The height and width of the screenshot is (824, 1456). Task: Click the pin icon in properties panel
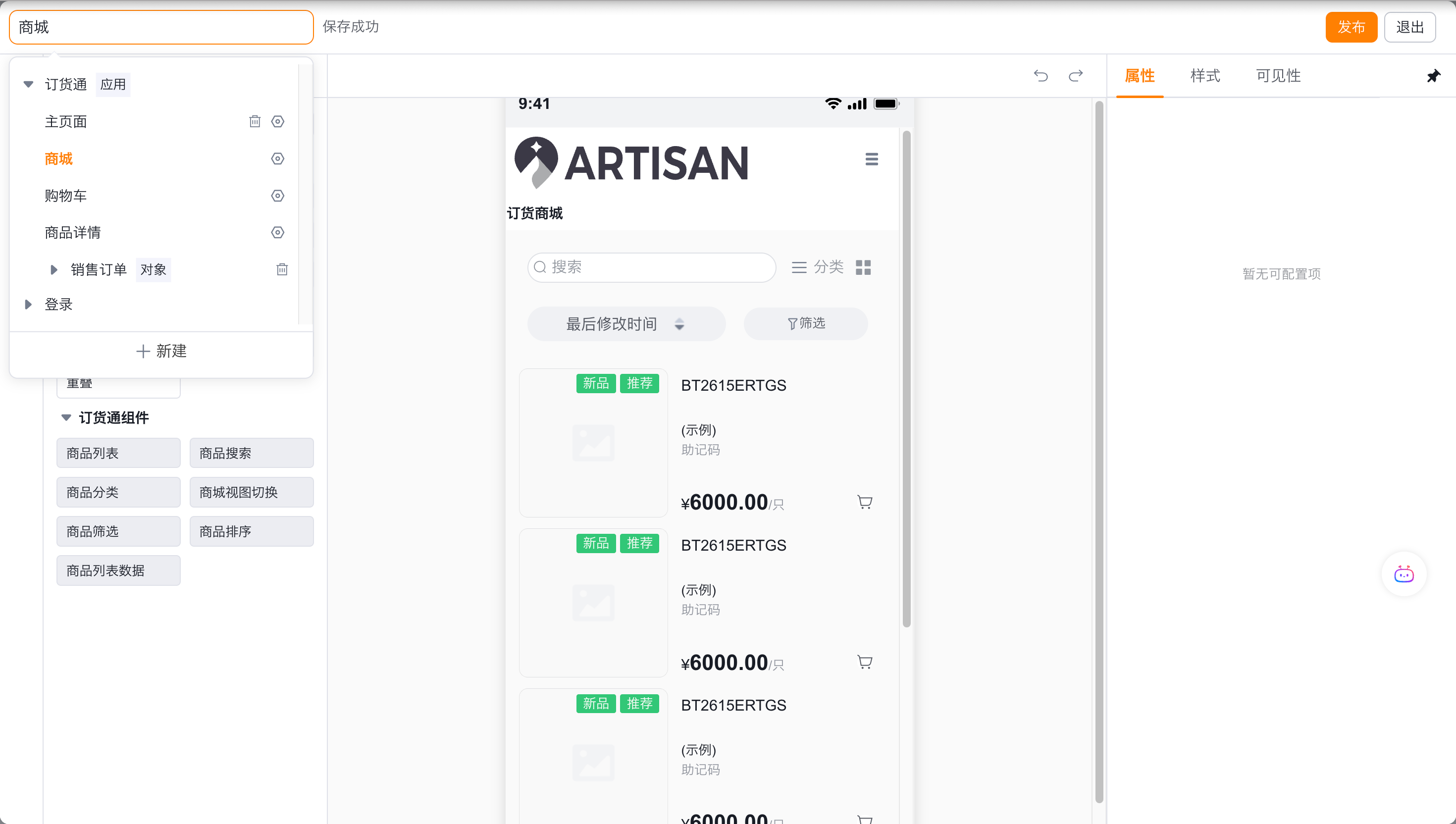(x=1433, y=76)
